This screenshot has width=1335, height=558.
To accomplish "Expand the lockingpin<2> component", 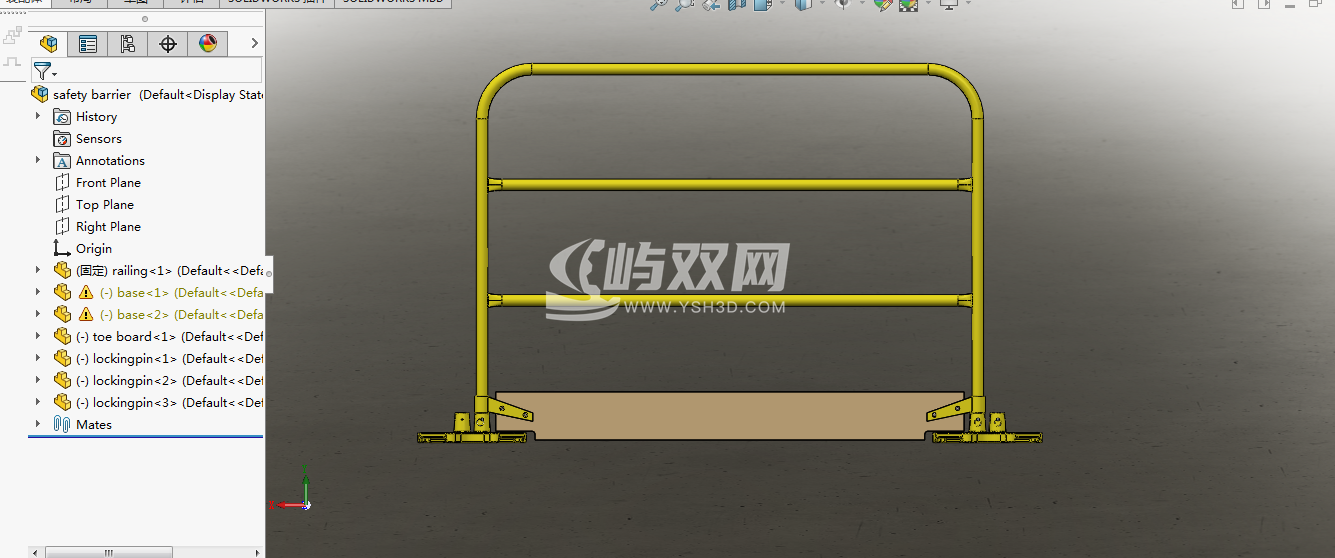I will coord(38,380).
